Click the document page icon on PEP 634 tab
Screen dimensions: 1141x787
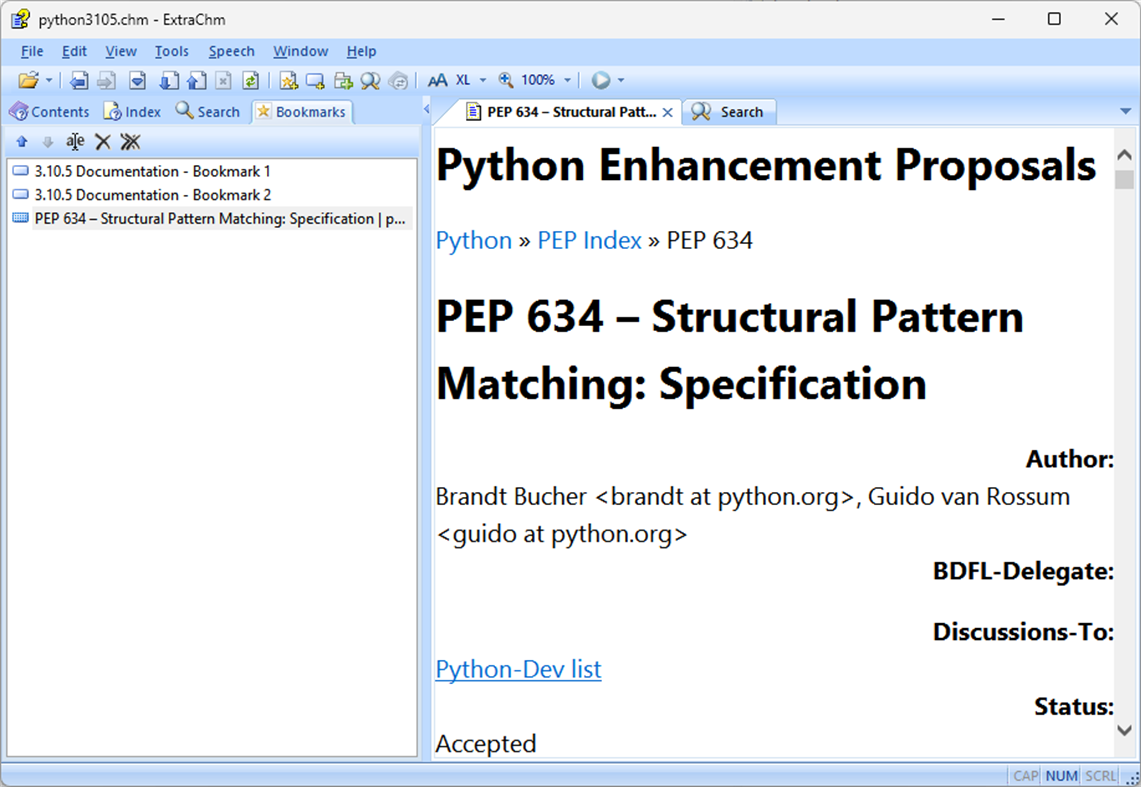(x=474, y=112)
